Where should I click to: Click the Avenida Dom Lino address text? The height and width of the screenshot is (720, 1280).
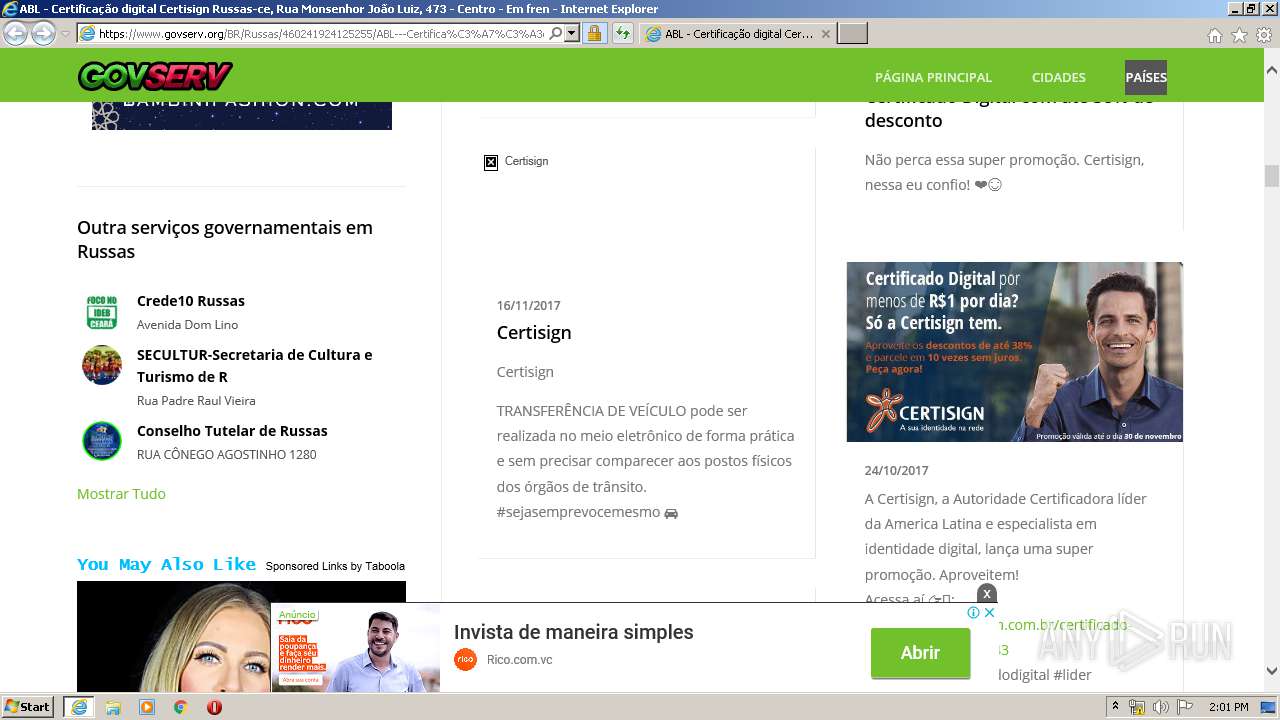187,325
